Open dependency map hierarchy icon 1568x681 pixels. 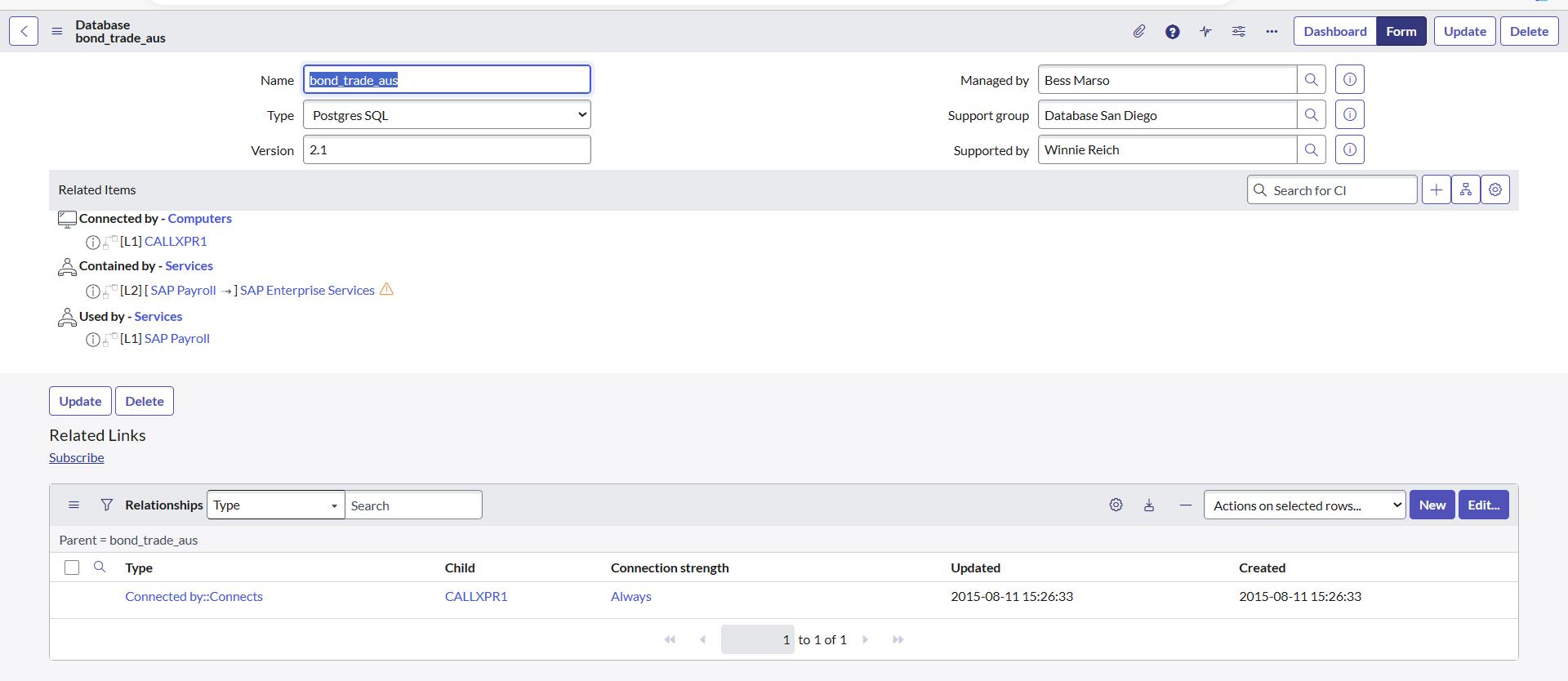pyautogui.click(x=1466, y=189)
